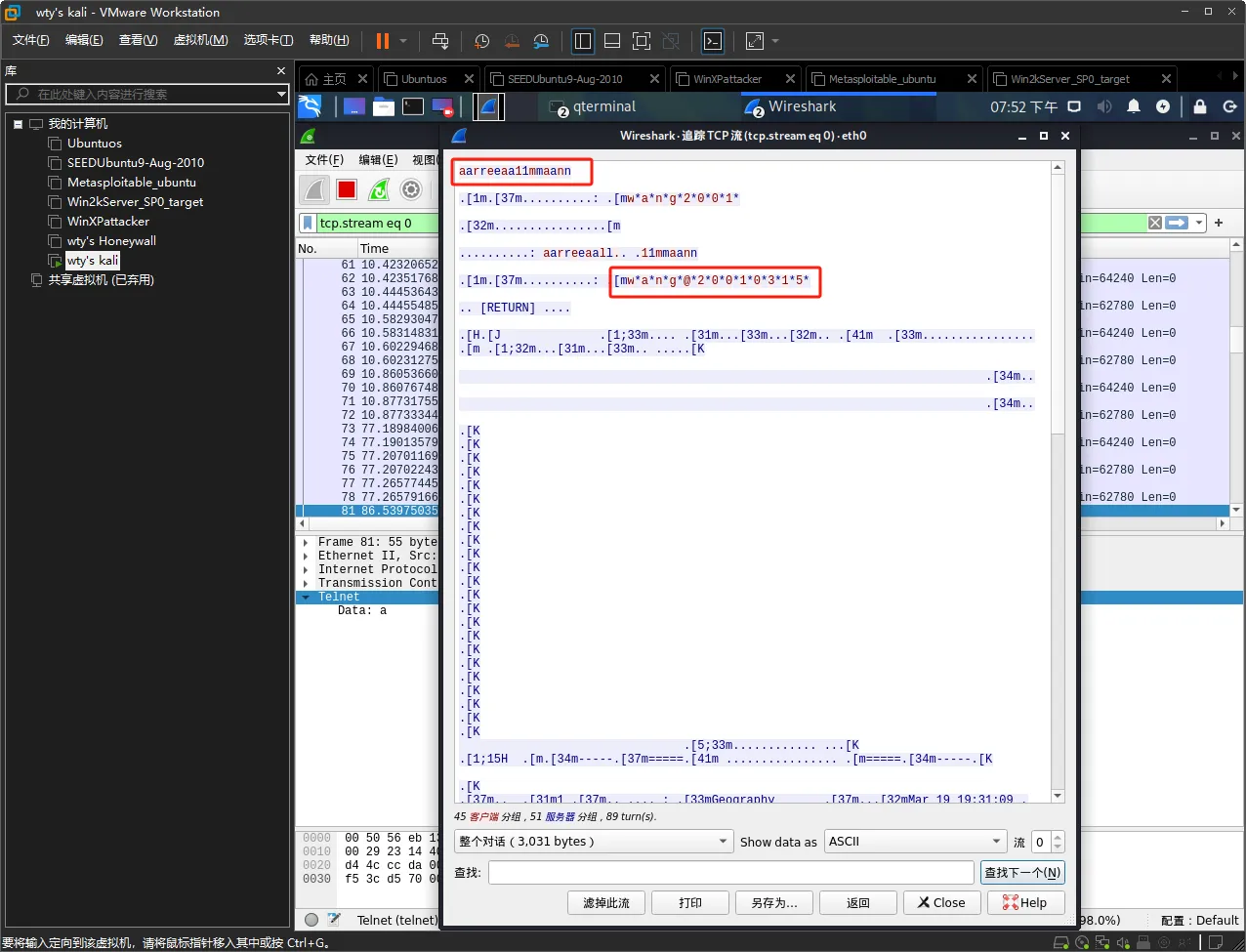The image size is (1246, 952).
Task: Click the 查找 search text field
Action: coord(731,873)
